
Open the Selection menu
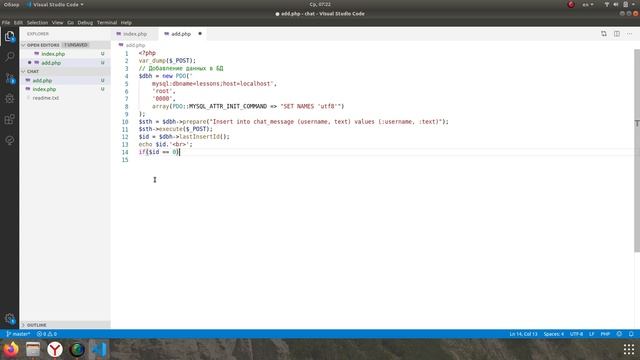(38, 22)
